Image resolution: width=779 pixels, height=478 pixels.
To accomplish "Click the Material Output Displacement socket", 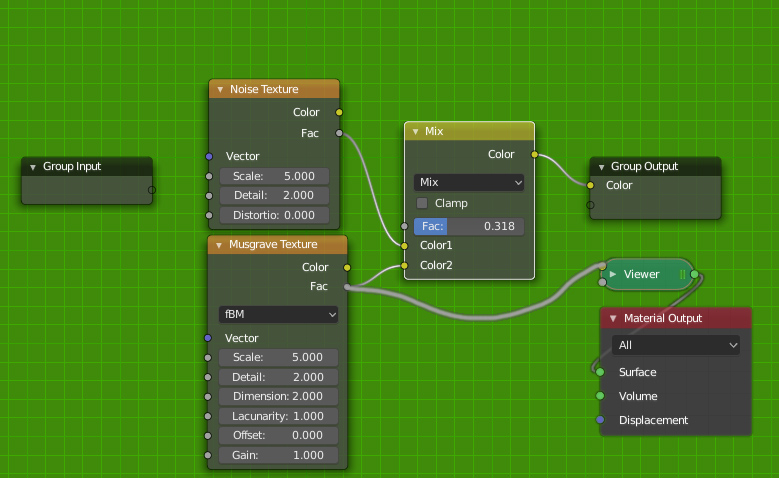I will click(600, 420).
